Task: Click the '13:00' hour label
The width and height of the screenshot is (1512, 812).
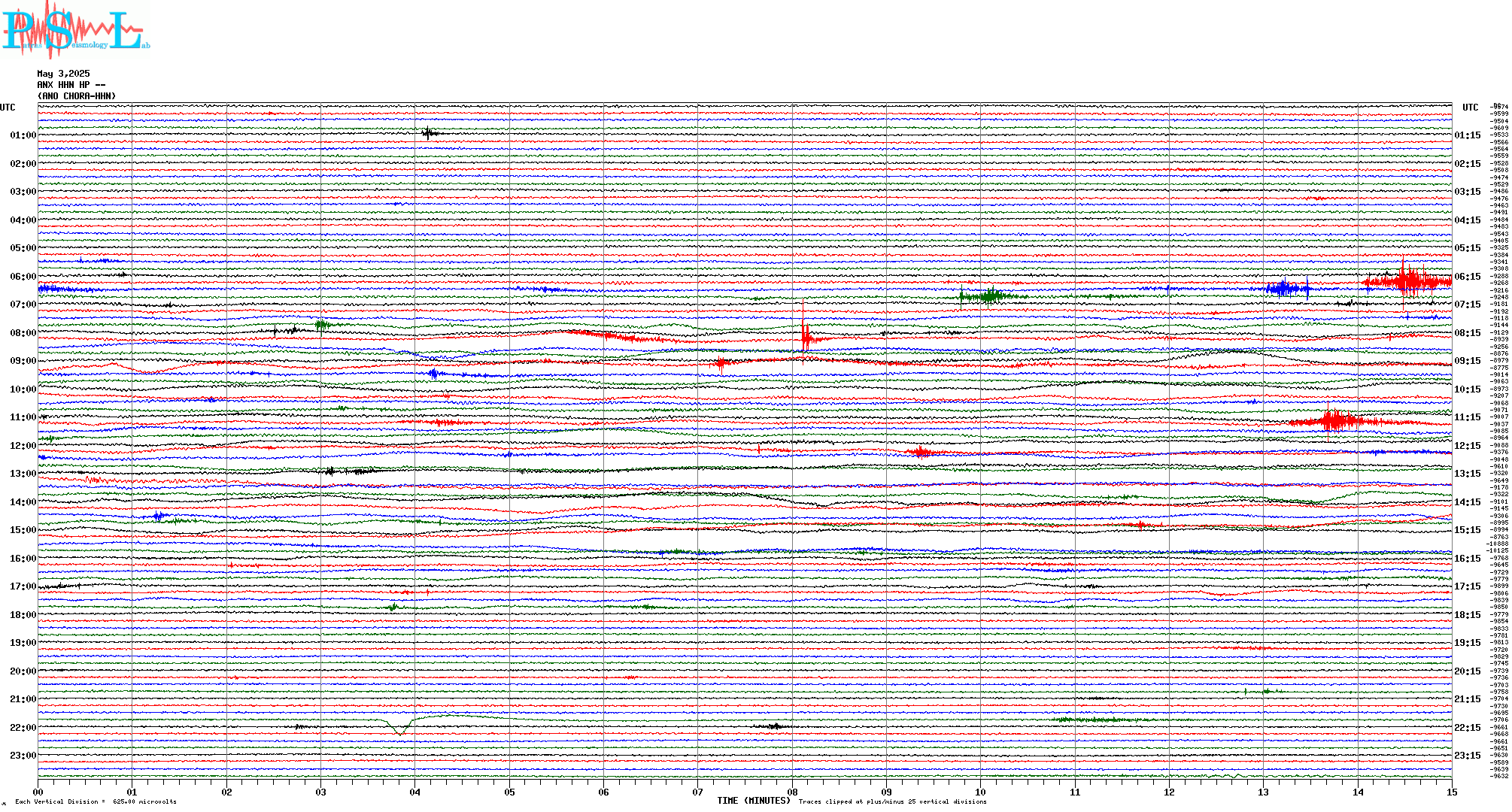Action: click(x=23, y=474)
